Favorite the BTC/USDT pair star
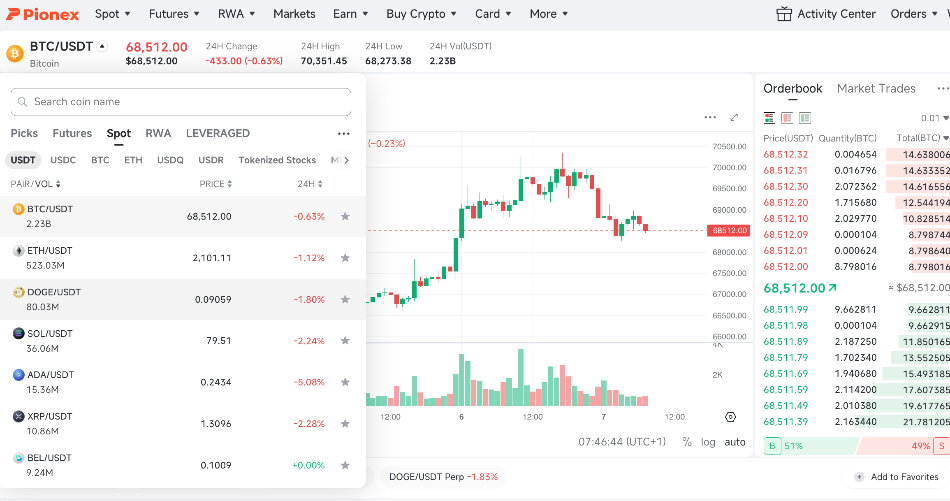The width and height of the screenshot is (950, 501). click(345, 216)
